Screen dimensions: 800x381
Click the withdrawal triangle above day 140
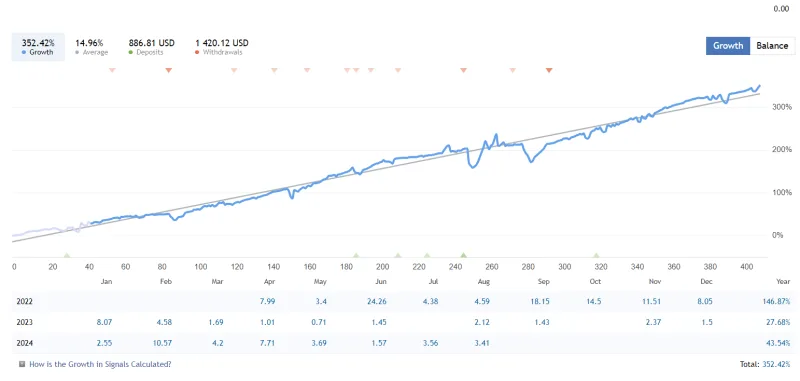[274, 70]
